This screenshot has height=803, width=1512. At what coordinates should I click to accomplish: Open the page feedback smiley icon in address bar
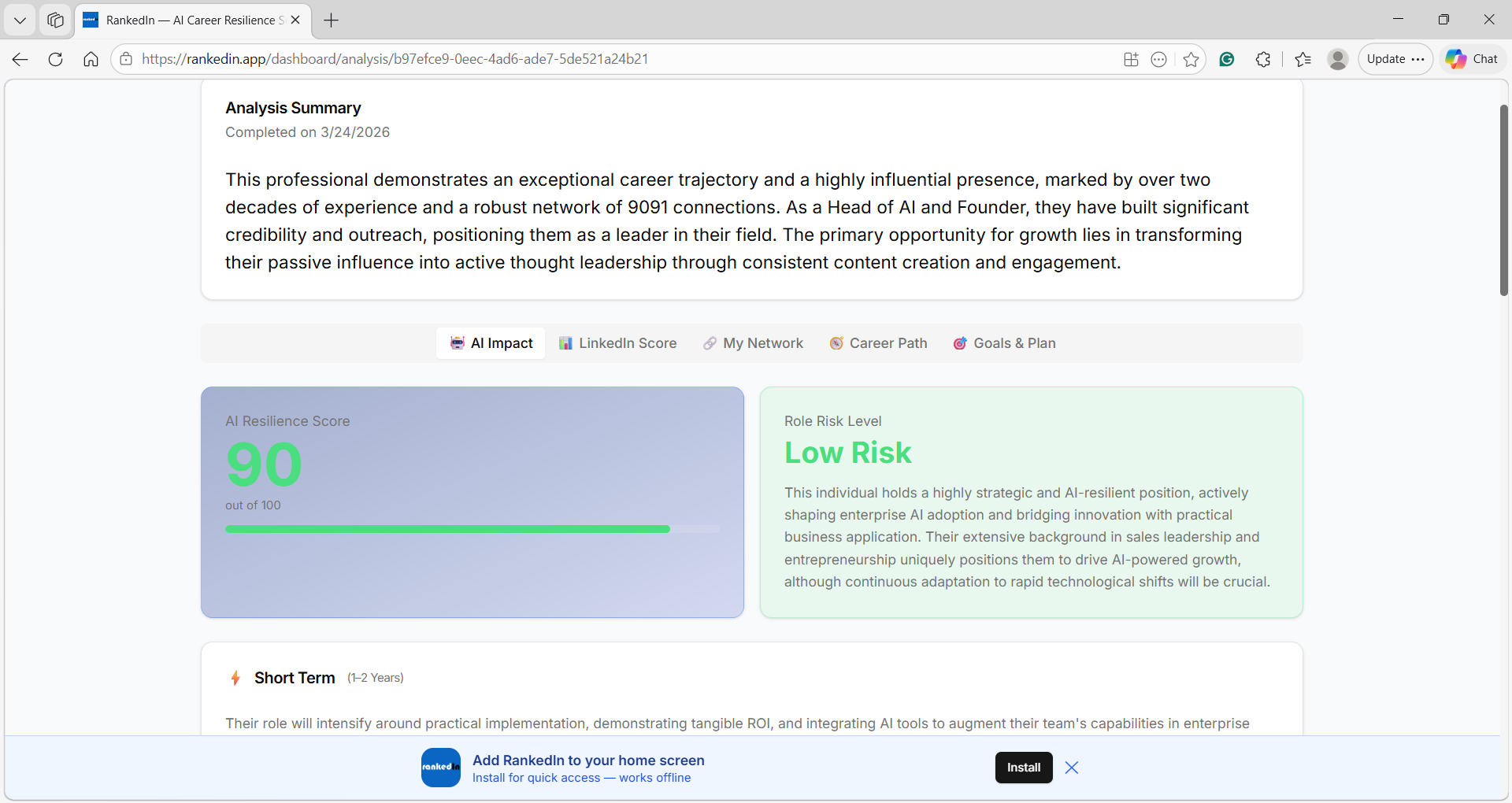1158,59
